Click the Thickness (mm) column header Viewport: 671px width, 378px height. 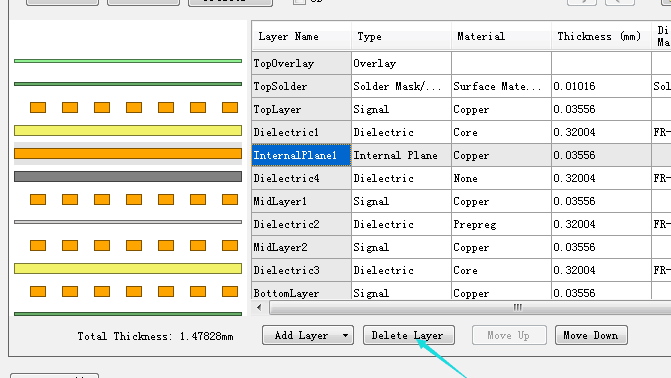pyautogui.click(x=601, y=36)
